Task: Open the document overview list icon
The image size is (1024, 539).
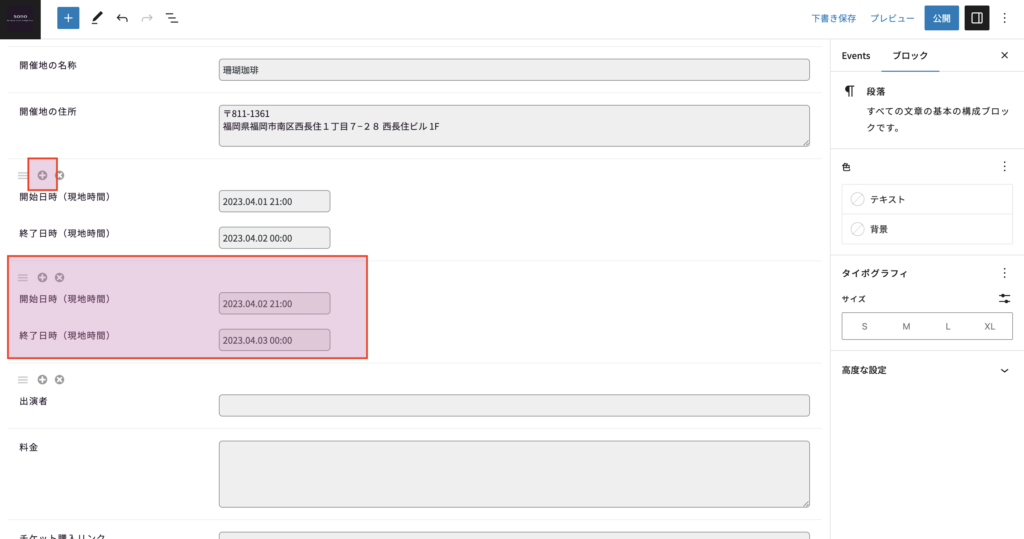Action: (172, 18)
